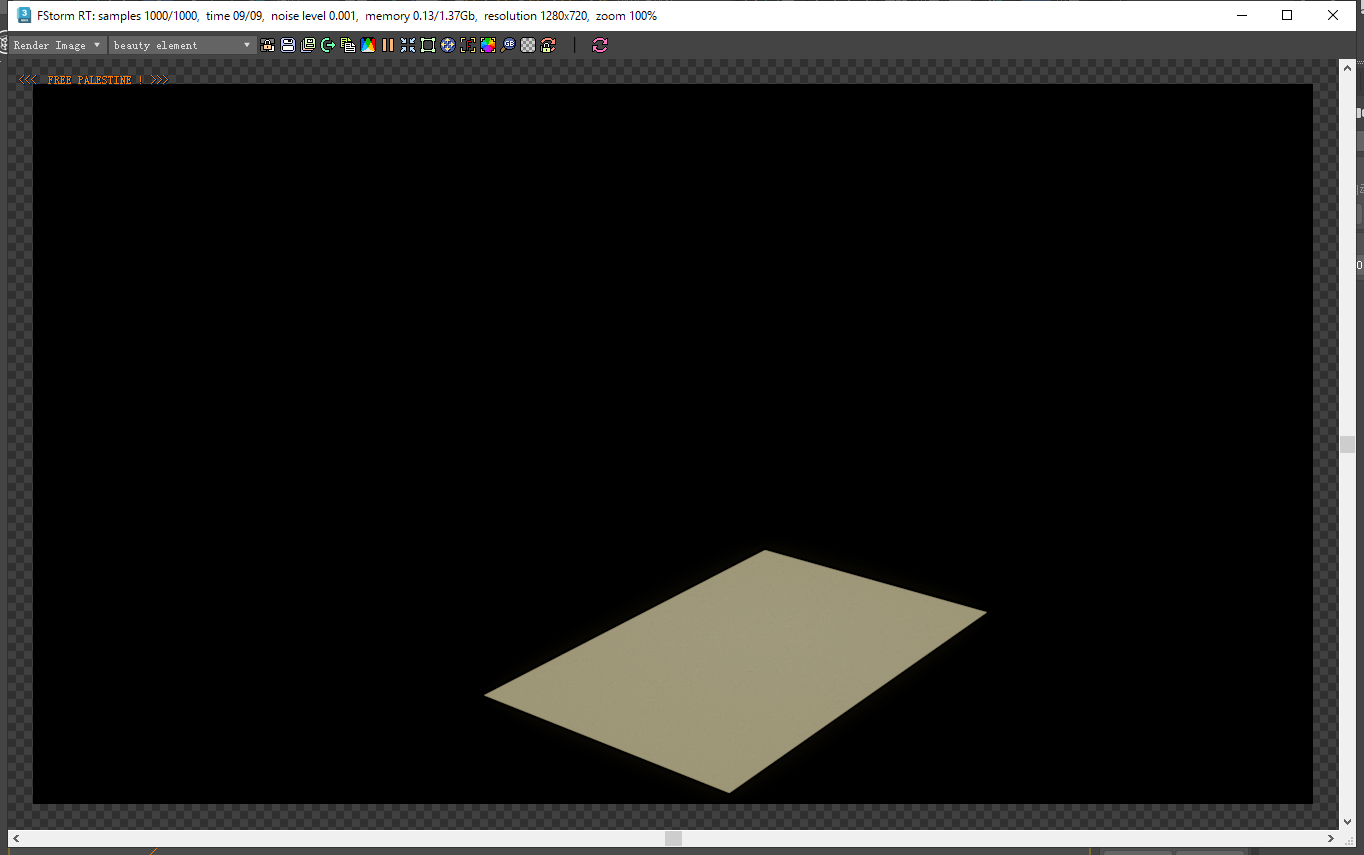Click the copy image to clipboard icon
Image resolution: width=1364 pixels, height=855 pixels.
[x=348, y=45]
